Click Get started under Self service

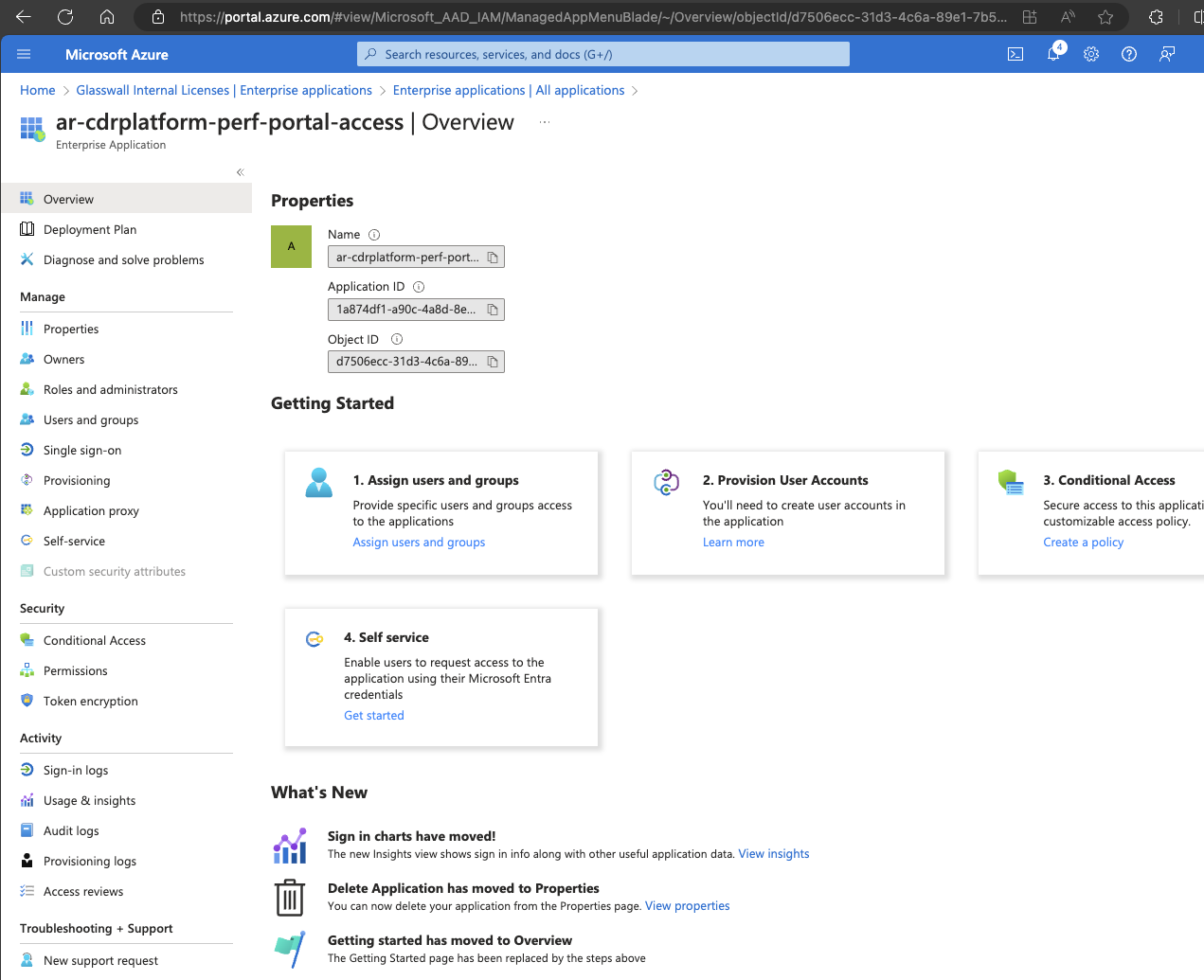374,716
